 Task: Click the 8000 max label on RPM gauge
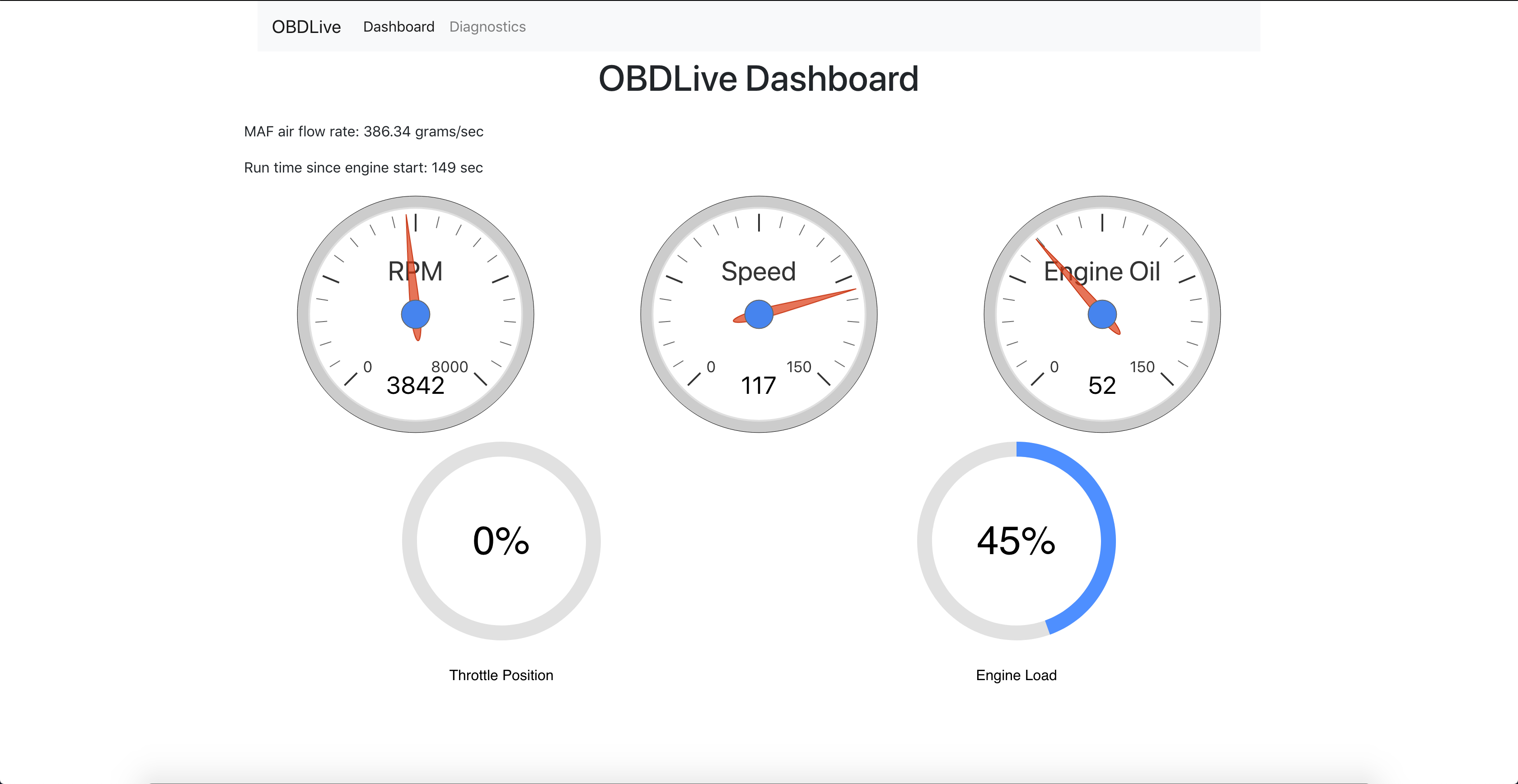[449, 367]
